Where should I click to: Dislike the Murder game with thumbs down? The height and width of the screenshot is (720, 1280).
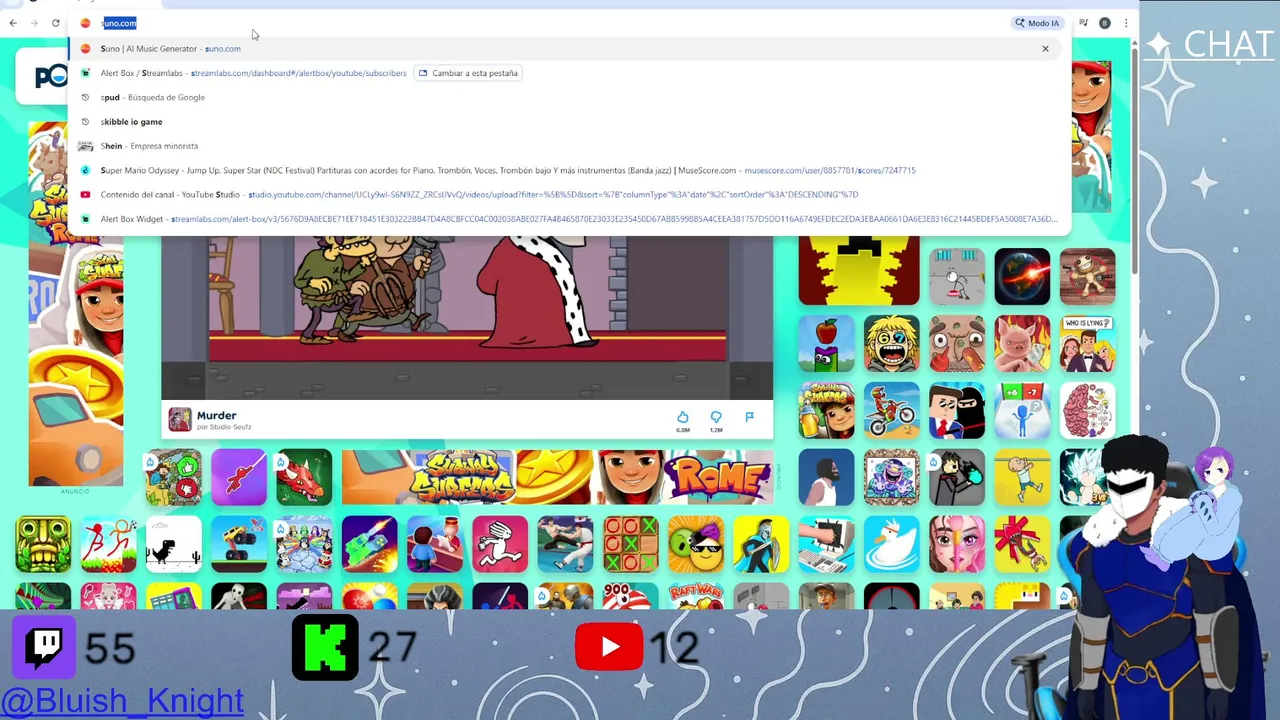coord(716,418)
